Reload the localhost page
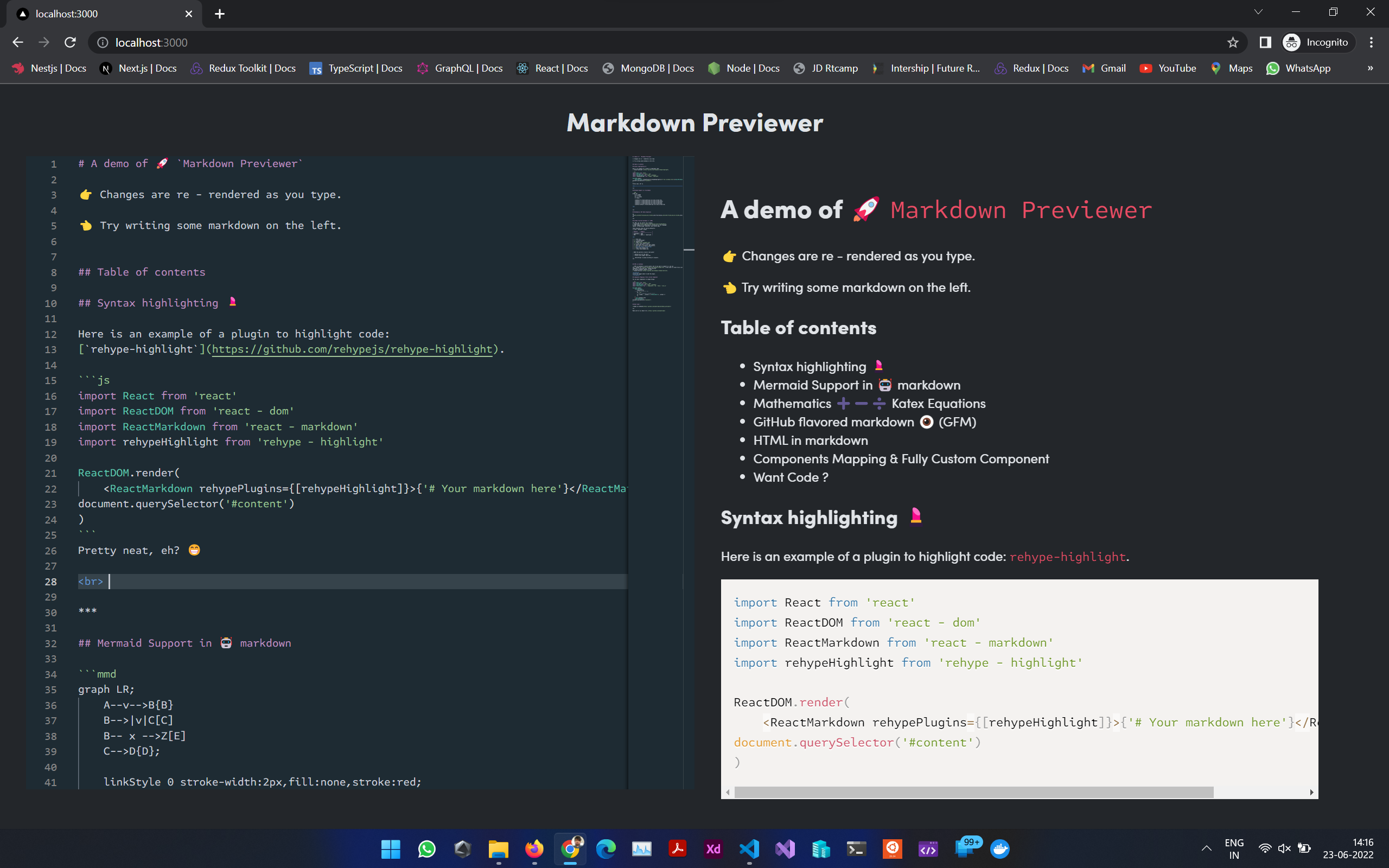The image size is (1389, 868). (70, 42)
